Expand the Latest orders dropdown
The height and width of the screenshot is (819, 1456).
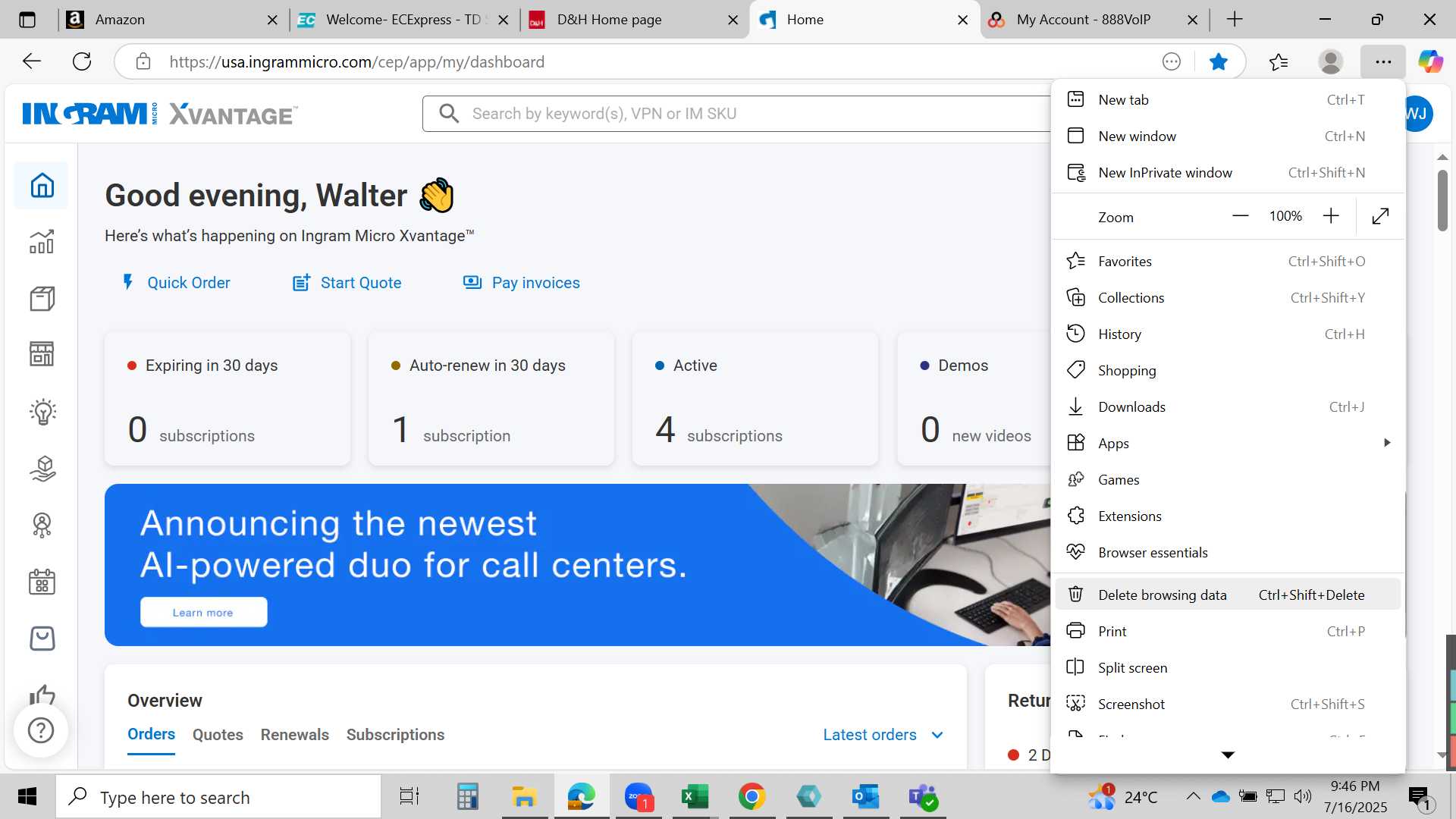pyautogui.click(x=883, y=735)
